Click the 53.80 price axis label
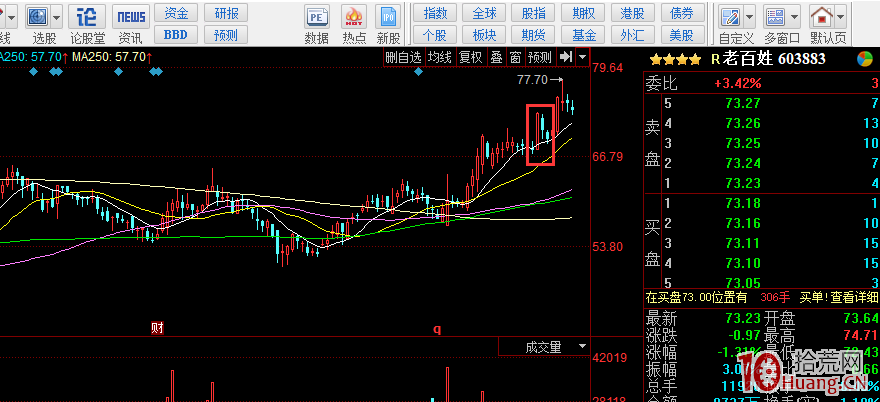This screenshot has width=880, height=402. click(608, 246)
